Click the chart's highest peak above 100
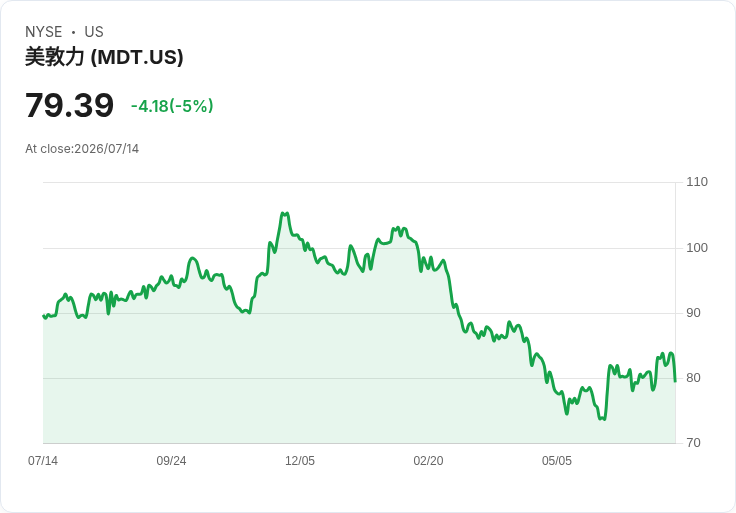This screenshot has width=736, height=513. click(284, 214)
